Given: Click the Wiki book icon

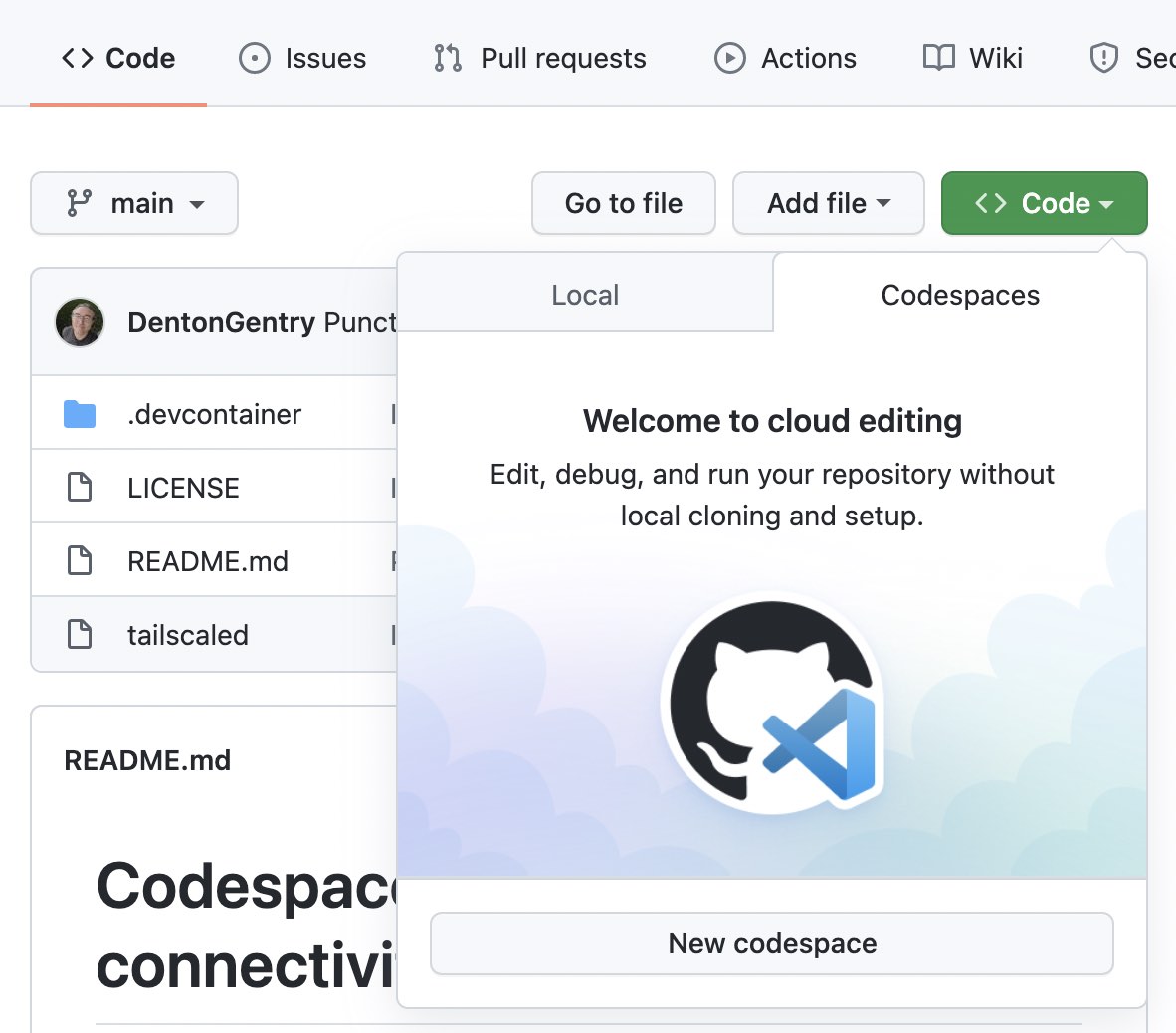Looking at the screenshot, I should (938, 57).
